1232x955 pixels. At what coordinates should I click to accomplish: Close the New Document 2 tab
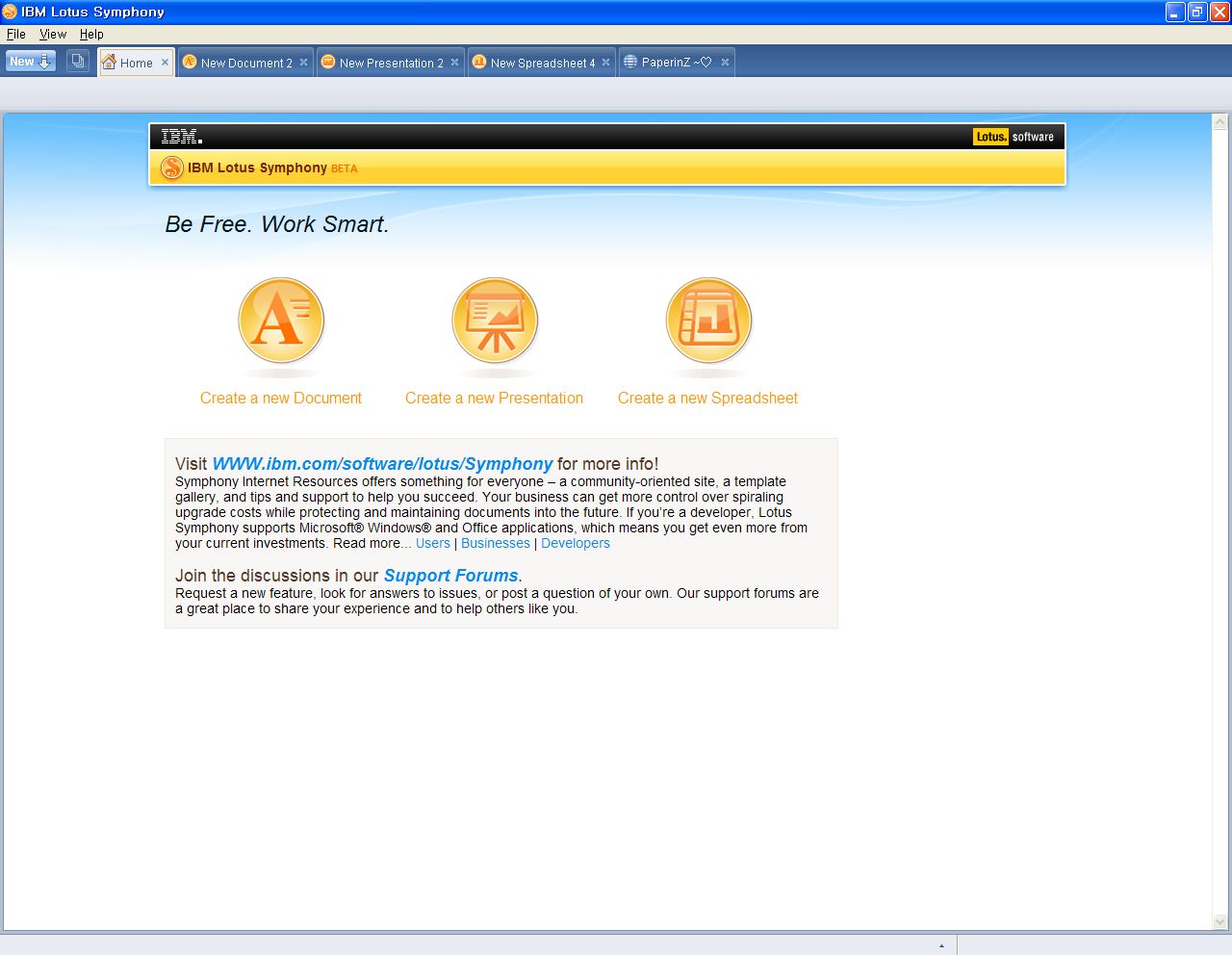point(303,63)
